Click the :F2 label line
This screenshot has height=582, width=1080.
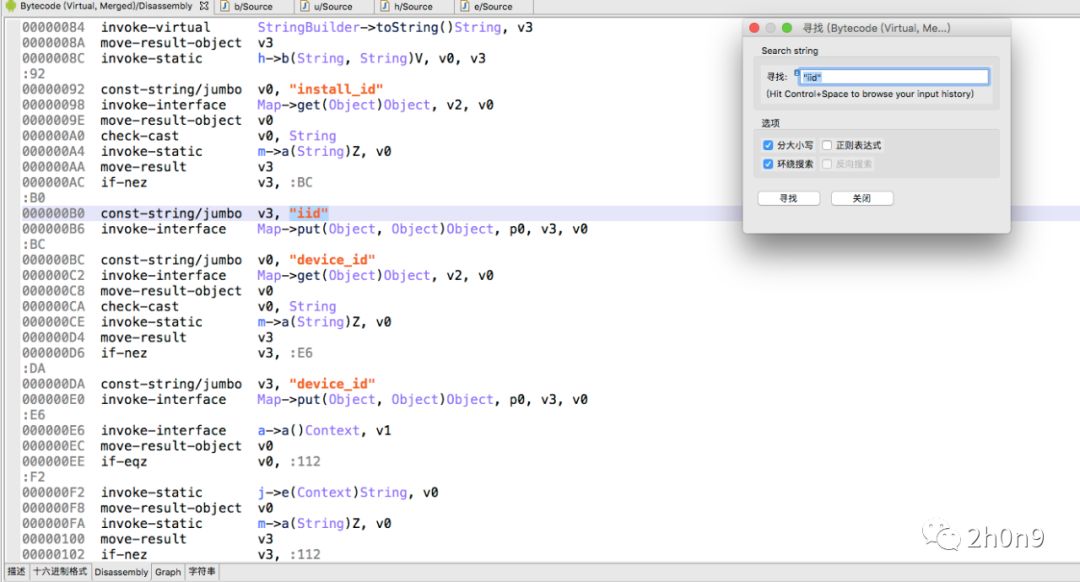tap(34, 477)
